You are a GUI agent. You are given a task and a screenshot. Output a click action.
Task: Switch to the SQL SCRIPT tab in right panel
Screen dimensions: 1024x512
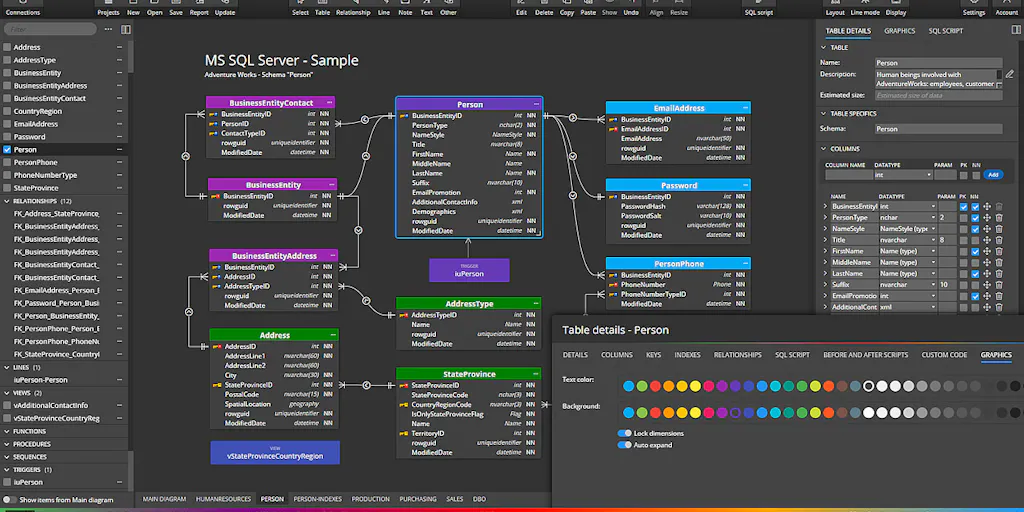pos(946,31)
